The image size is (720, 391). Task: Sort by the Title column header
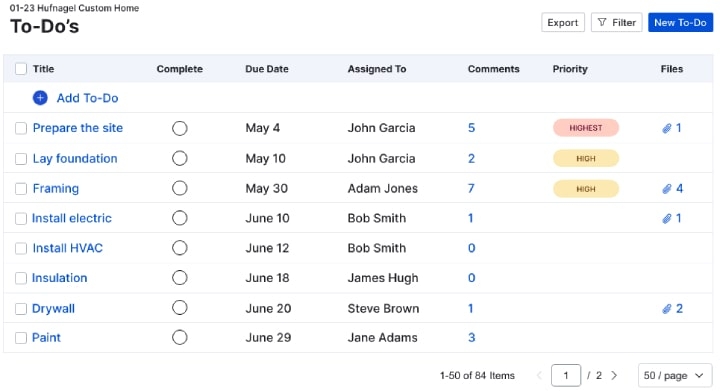click(x=43, y=69)
